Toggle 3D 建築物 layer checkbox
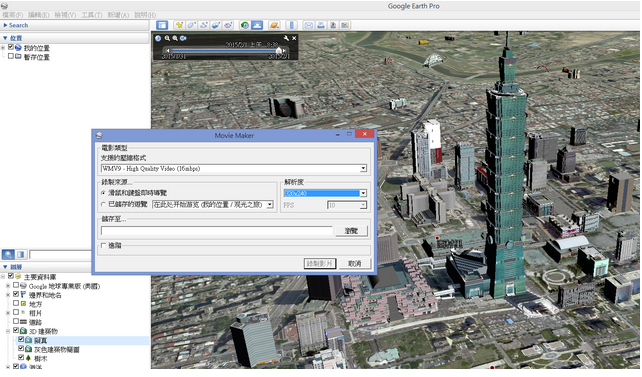This screenshot has height=377, width=642. (x=16, y=330)
